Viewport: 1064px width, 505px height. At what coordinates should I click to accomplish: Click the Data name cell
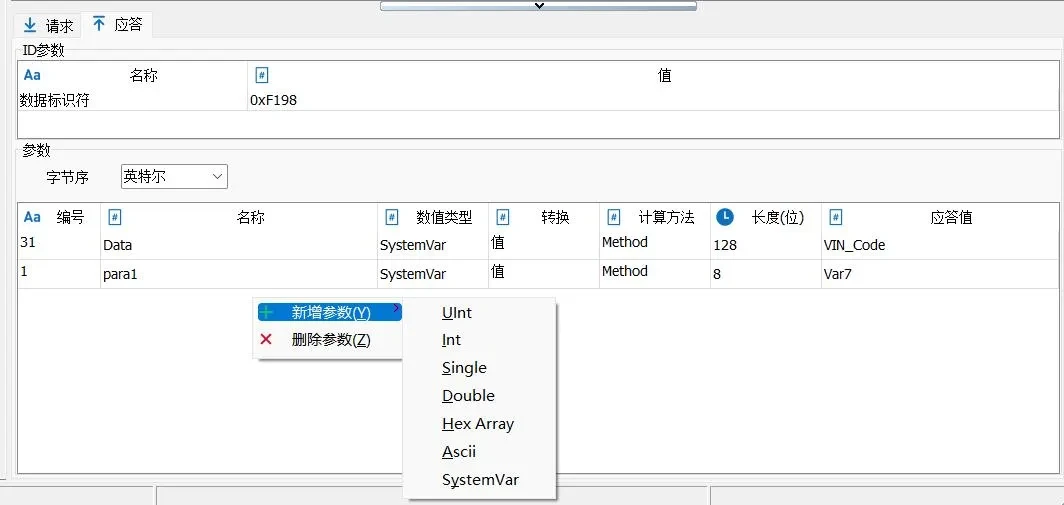pyautogui.click(x=239, y=245)
